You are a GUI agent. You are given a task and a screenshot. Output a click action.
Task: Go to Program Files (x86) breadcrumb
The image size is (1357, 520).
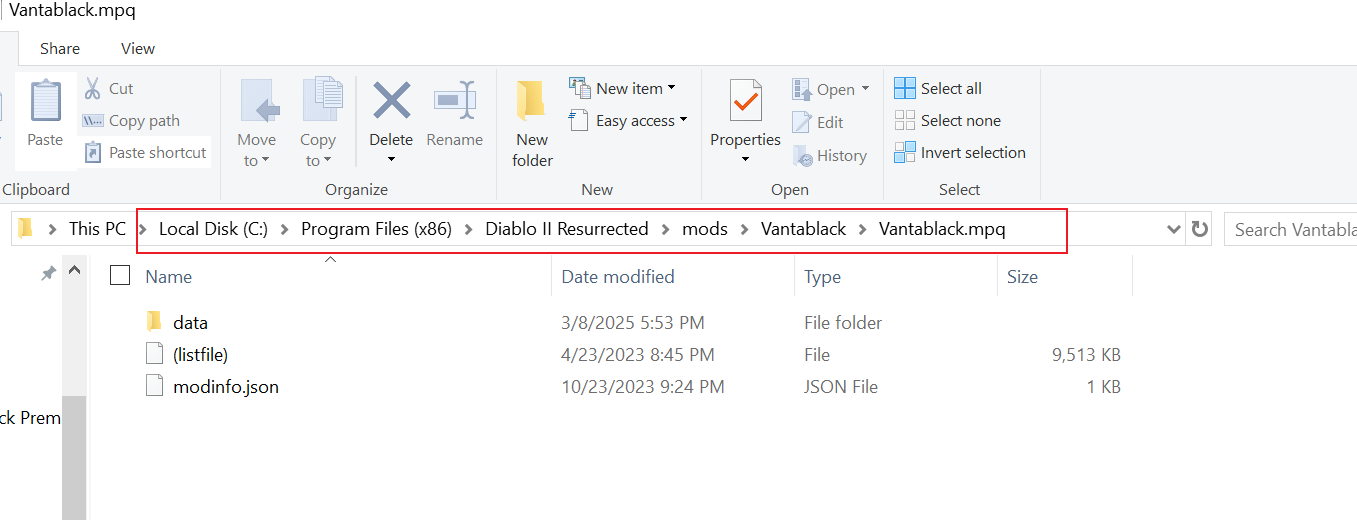pos(376,229)
